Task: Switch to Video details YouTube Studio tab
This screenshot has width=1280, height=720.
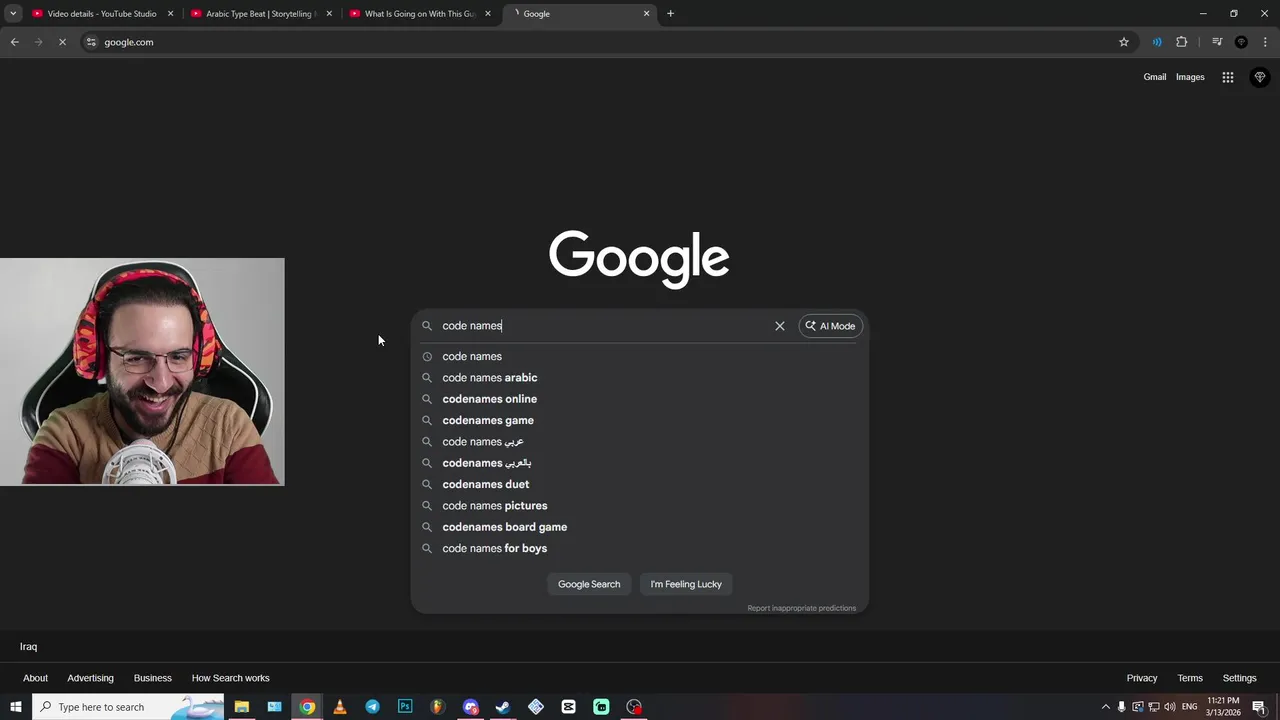Action: point(102,14)
